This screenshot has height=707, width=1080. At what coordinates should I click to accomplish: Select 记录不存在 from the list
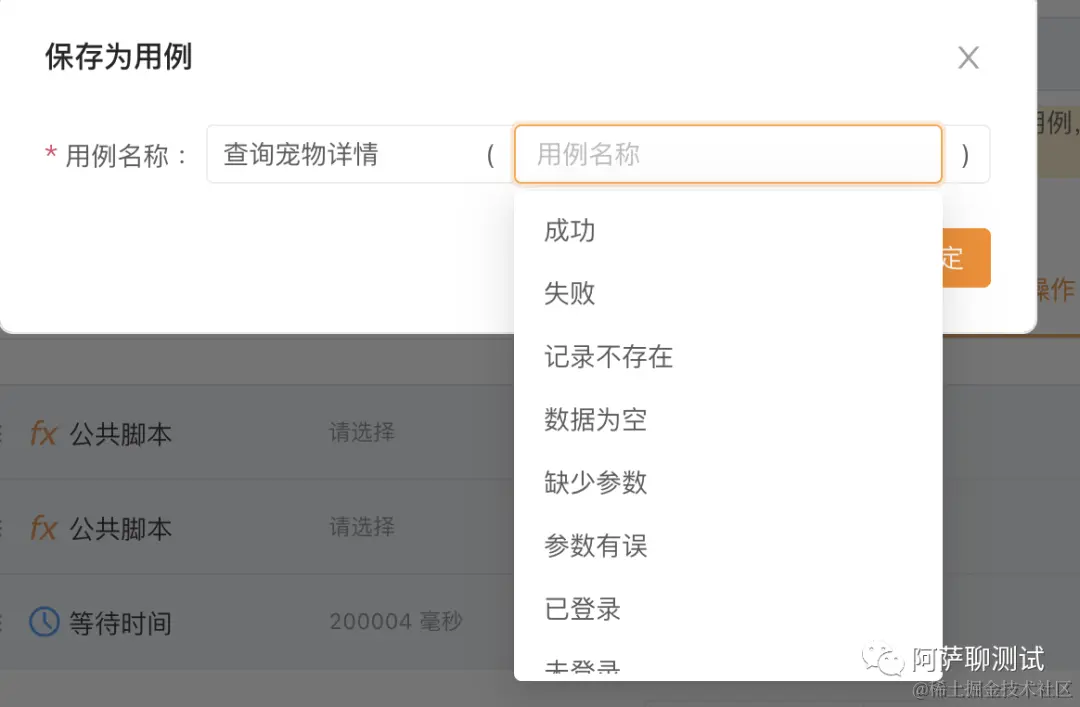click(x=607, y=357)
